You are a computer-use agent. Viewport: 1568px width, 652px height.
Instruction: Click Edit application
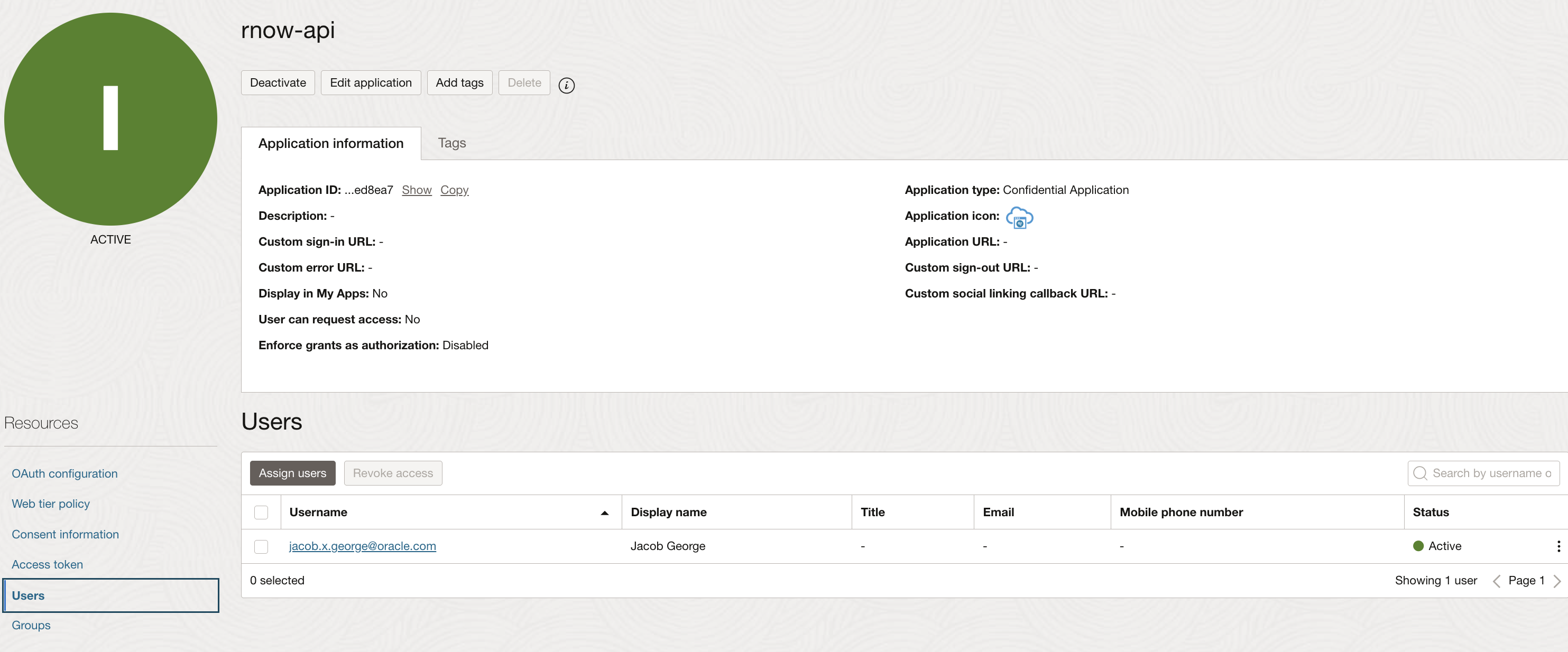tap(371, 82)
